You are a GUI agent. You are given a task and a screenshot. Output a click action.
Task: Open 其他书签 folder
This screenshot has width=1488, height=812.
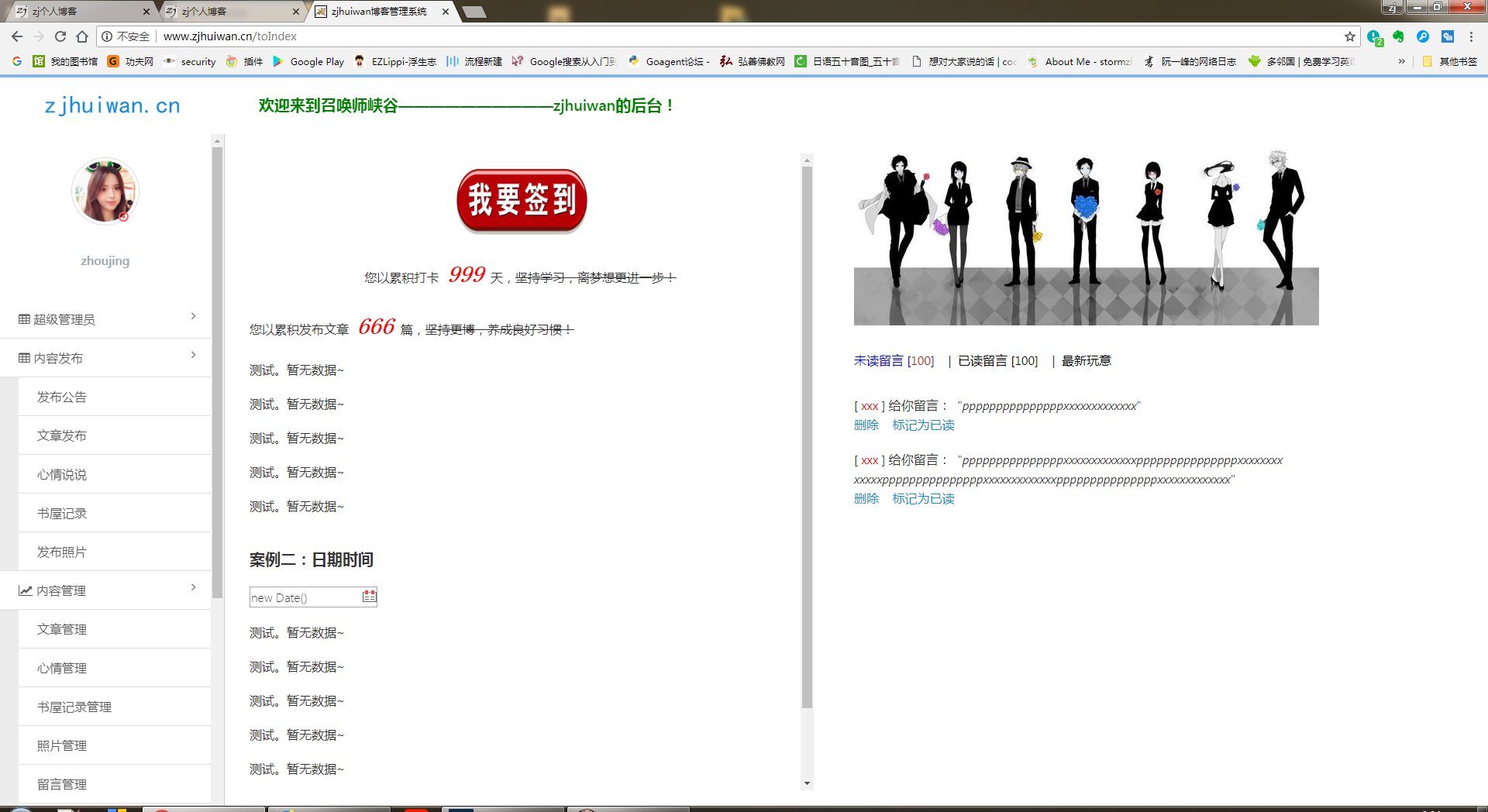pyautogui.click(x=1449, y=61)
